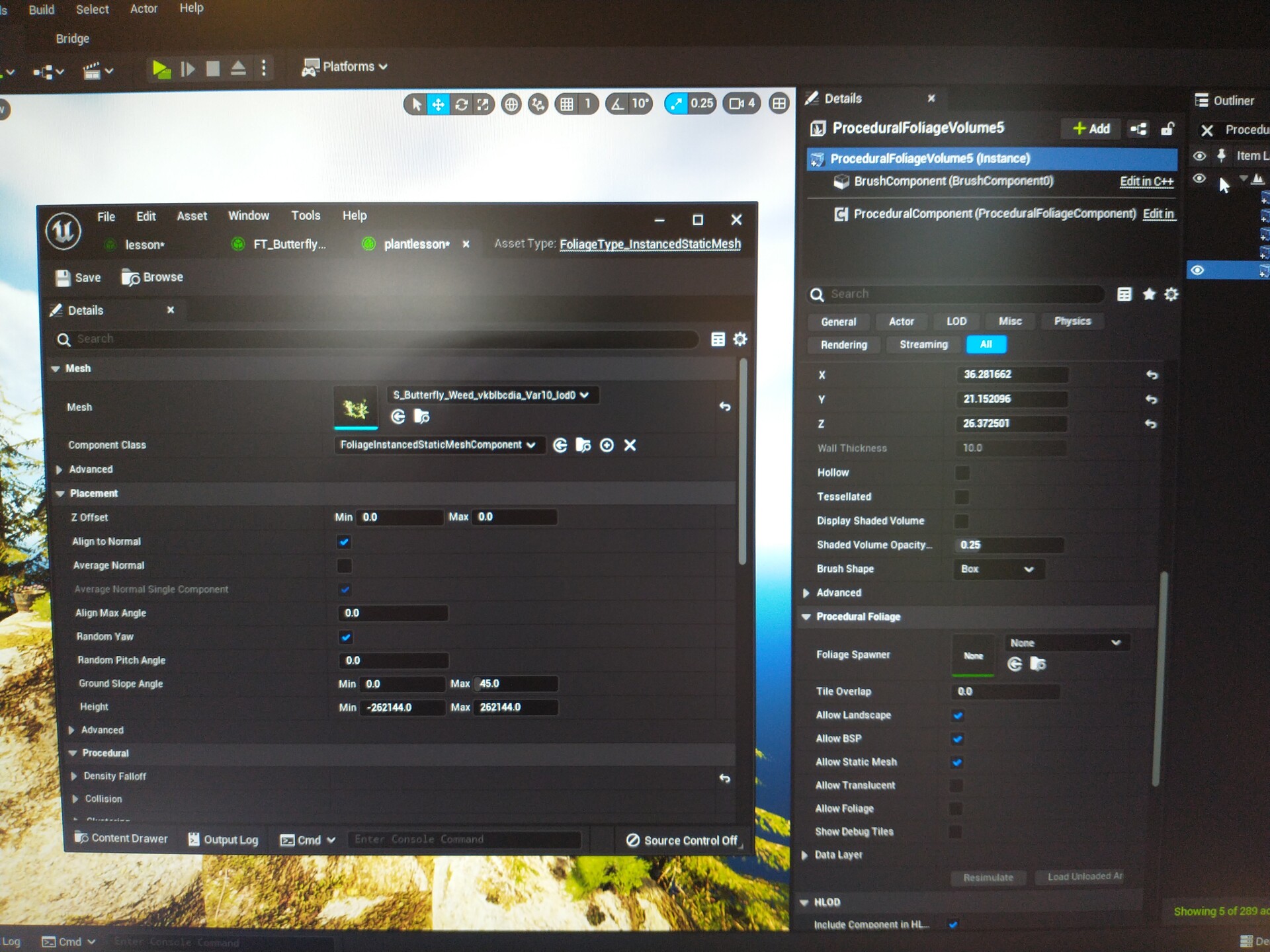Open the Asset menu in editor window
Screen dimensions: 1270x952
click(x=192, y=216)
